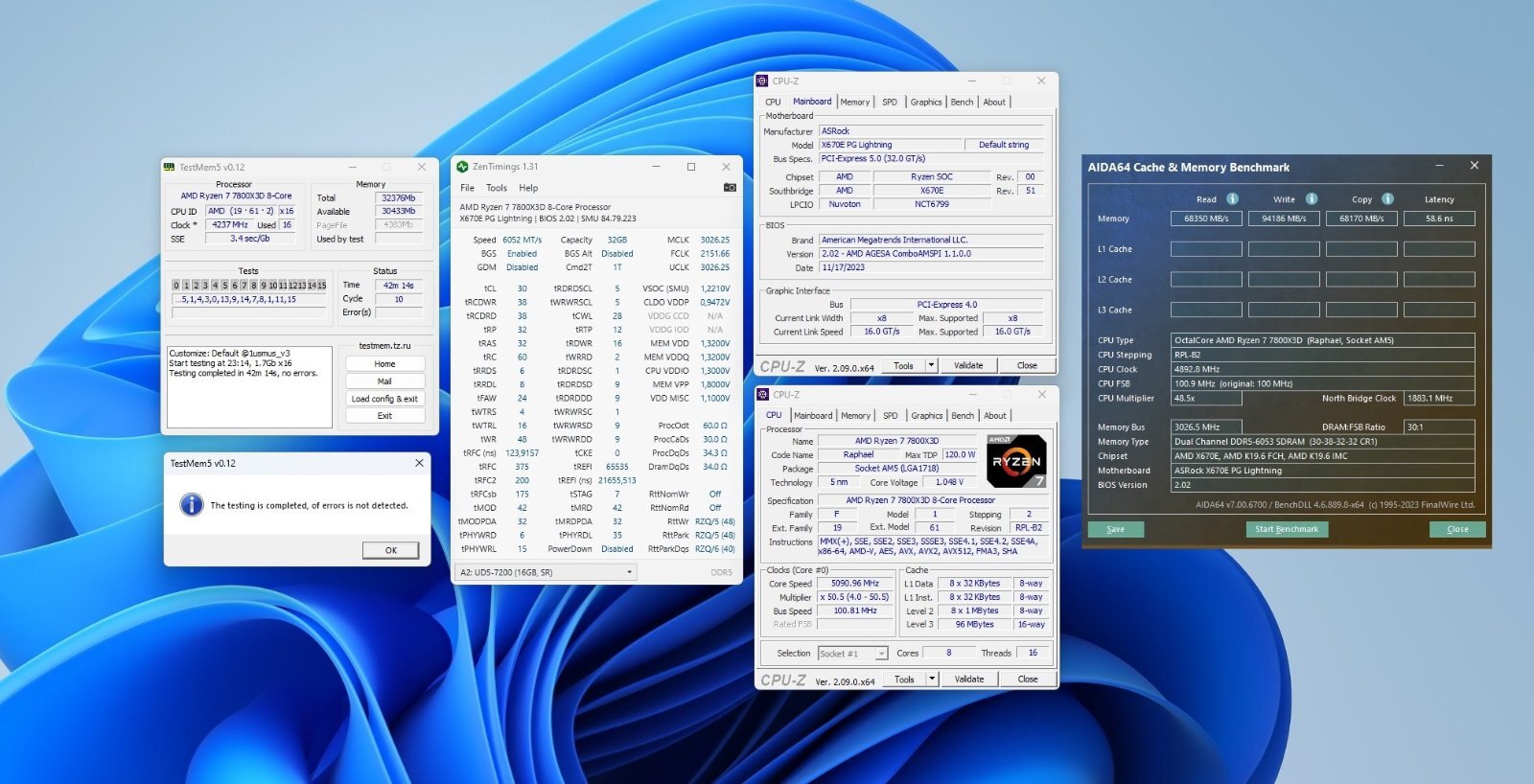Switch to Graphics tab in upper CPU-Z
1534x784 pixels.
(926, 102)
